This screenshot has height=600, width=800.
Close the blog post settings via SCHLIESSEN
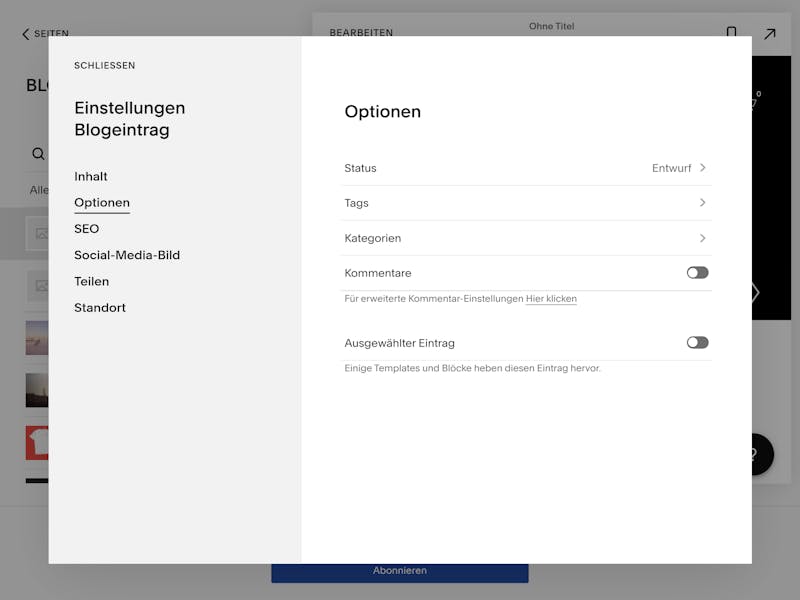click(x=105, y=65)
